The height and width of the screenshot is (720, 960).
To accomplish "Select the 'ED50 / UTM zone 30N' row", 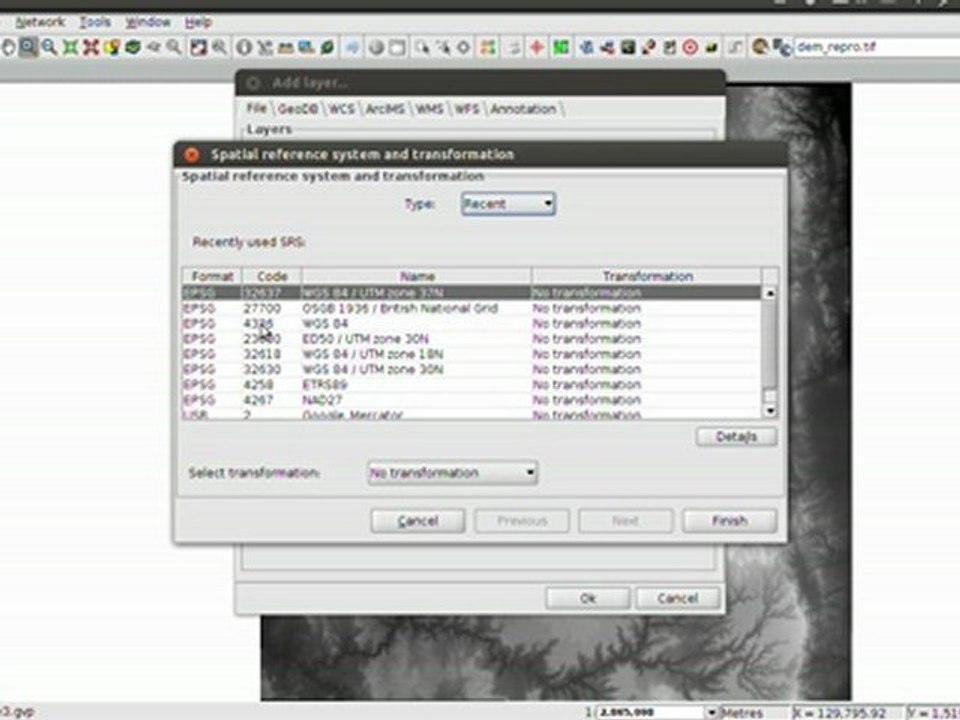I will click(x=471, y=339).
